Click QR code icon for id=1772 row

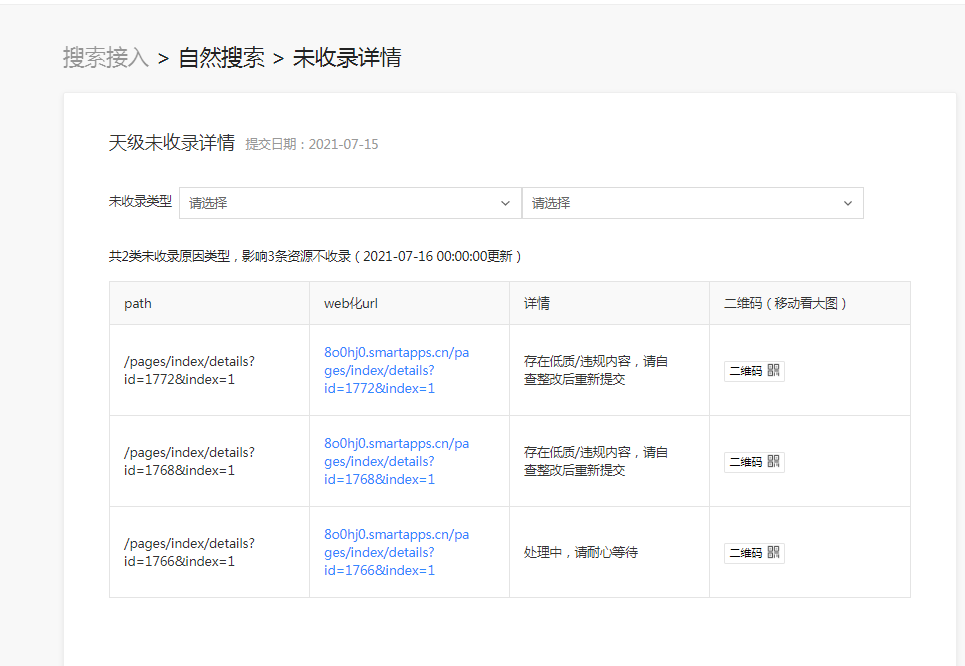[x=774, y=371]
